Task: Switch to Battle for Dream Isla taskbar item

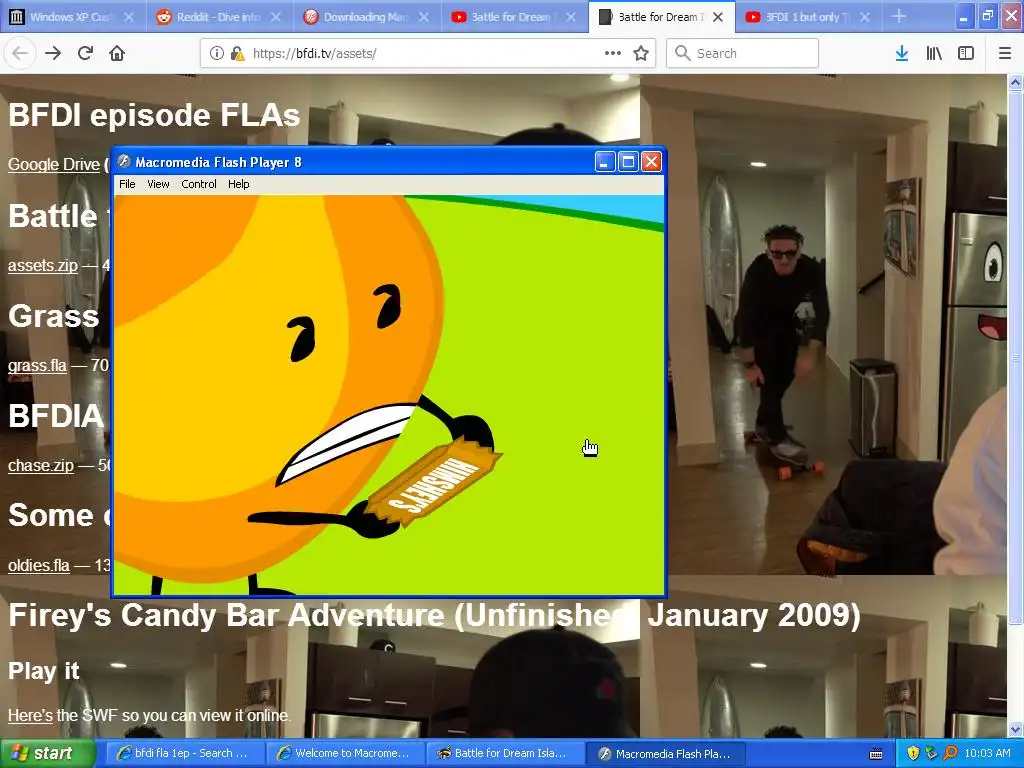Action: click(x=506, y=753)
